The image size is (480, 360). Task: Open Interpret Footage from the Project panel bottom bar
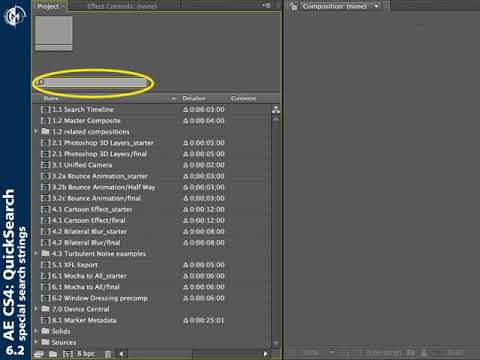pos(39,354)
